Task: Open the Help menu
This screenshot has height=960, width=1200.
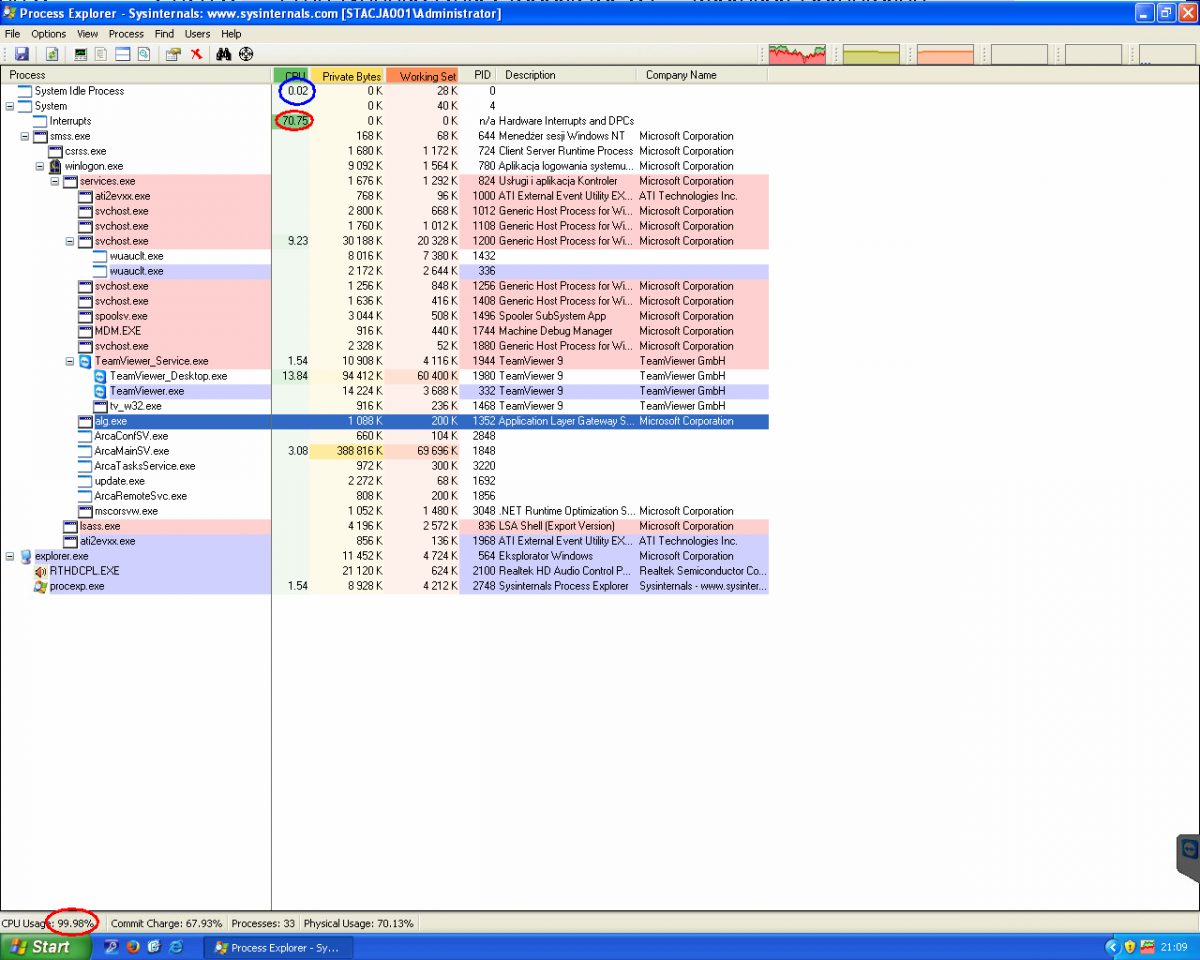Action: click(231, 34)
